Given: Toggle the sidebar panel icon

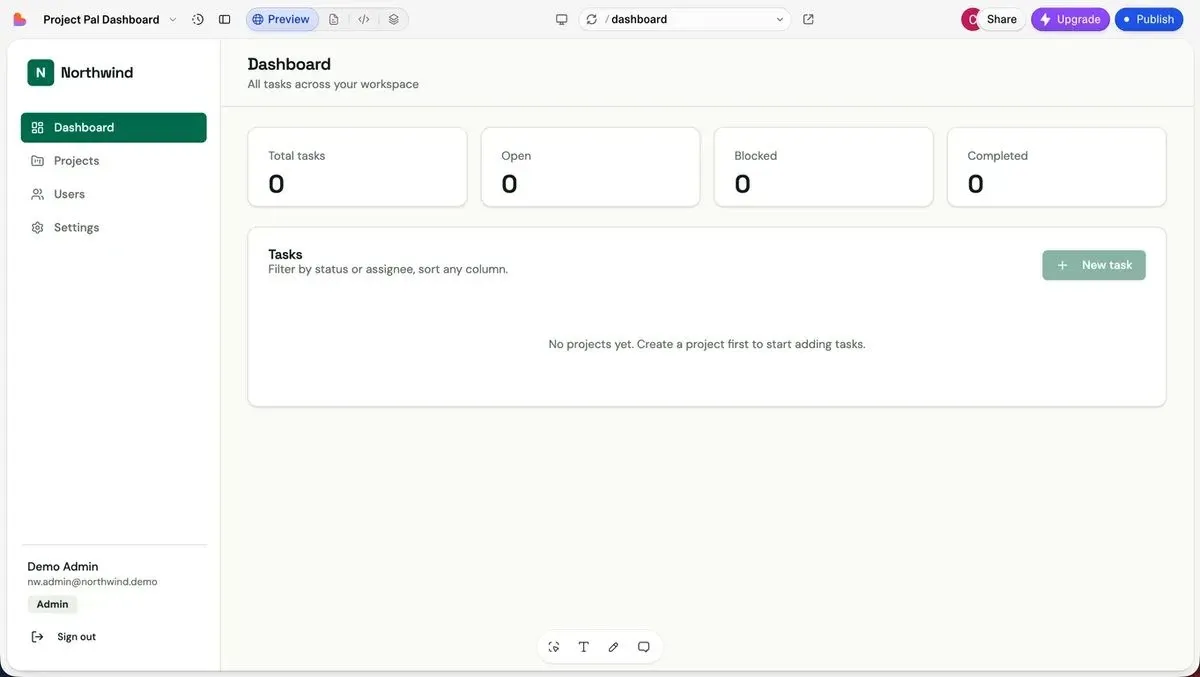Looking at the screenshot, I should tap(225, 19).
